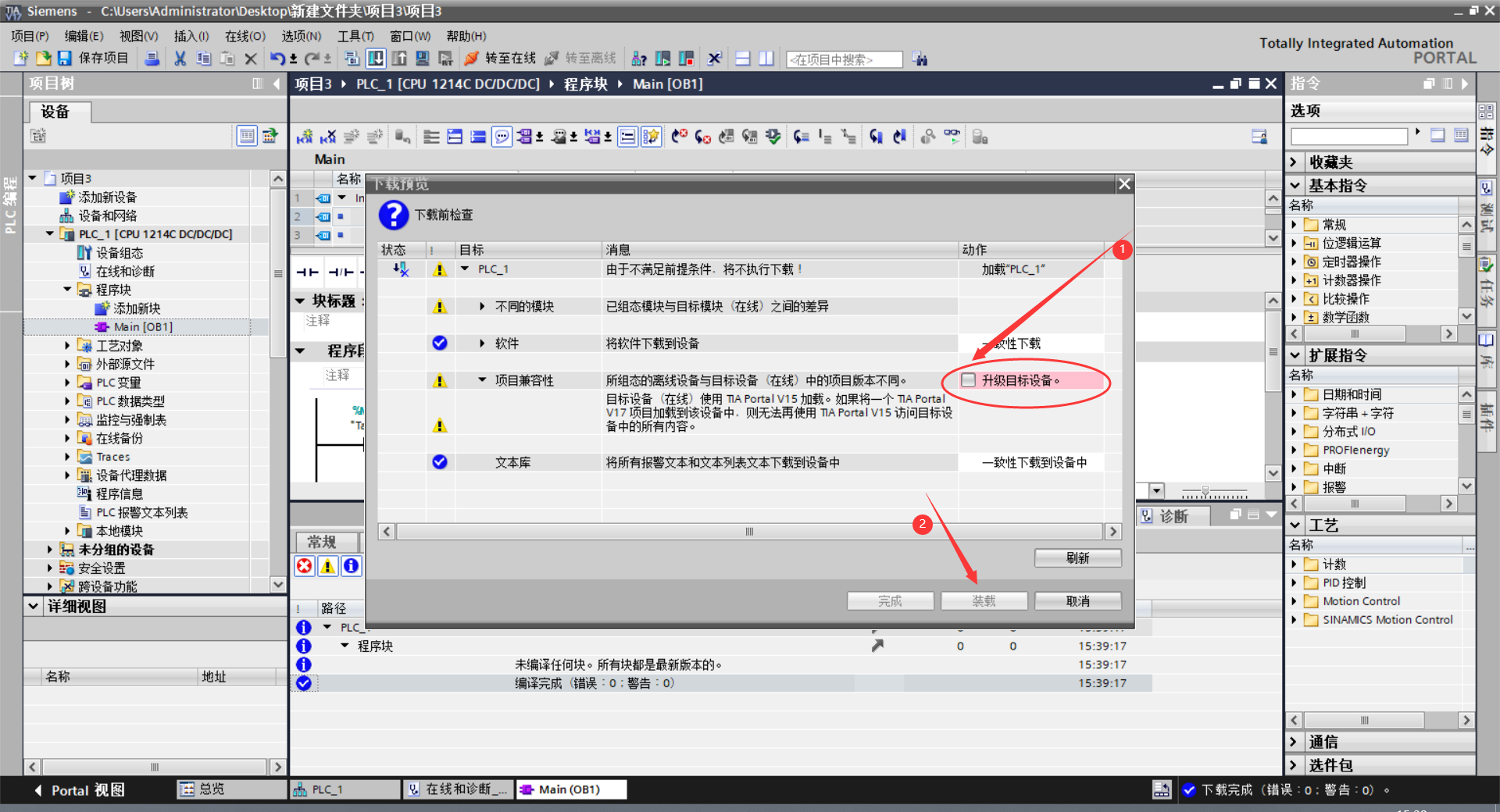This screenshot has width=1500, height=812.
Task: Toggle favorites display in editor toolbar
Action: coord(651,137)
